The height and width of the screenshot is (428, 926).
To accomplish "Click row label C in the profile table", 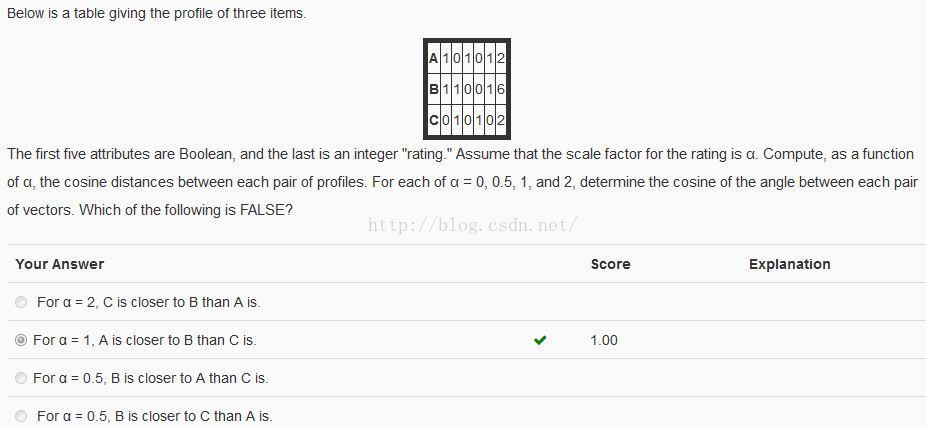I will [x=433, y=120].
